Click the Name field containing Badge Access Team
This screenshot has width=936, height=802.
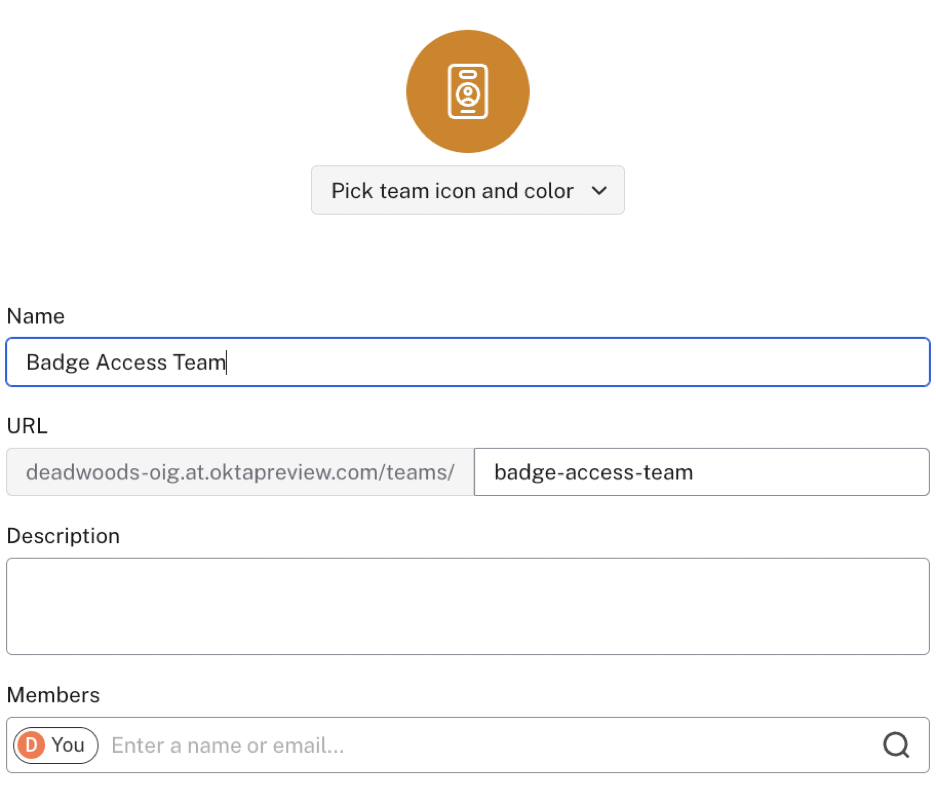[x=467, y=362]
